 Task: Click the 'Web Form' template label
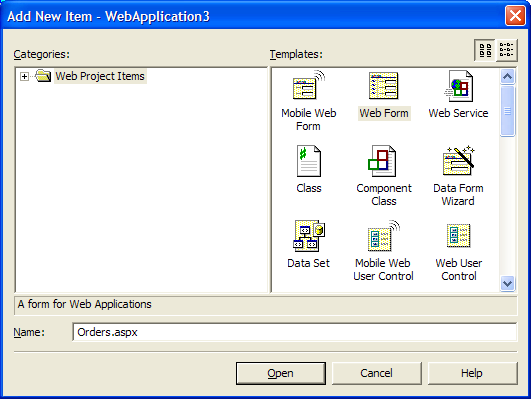(384, 113)
